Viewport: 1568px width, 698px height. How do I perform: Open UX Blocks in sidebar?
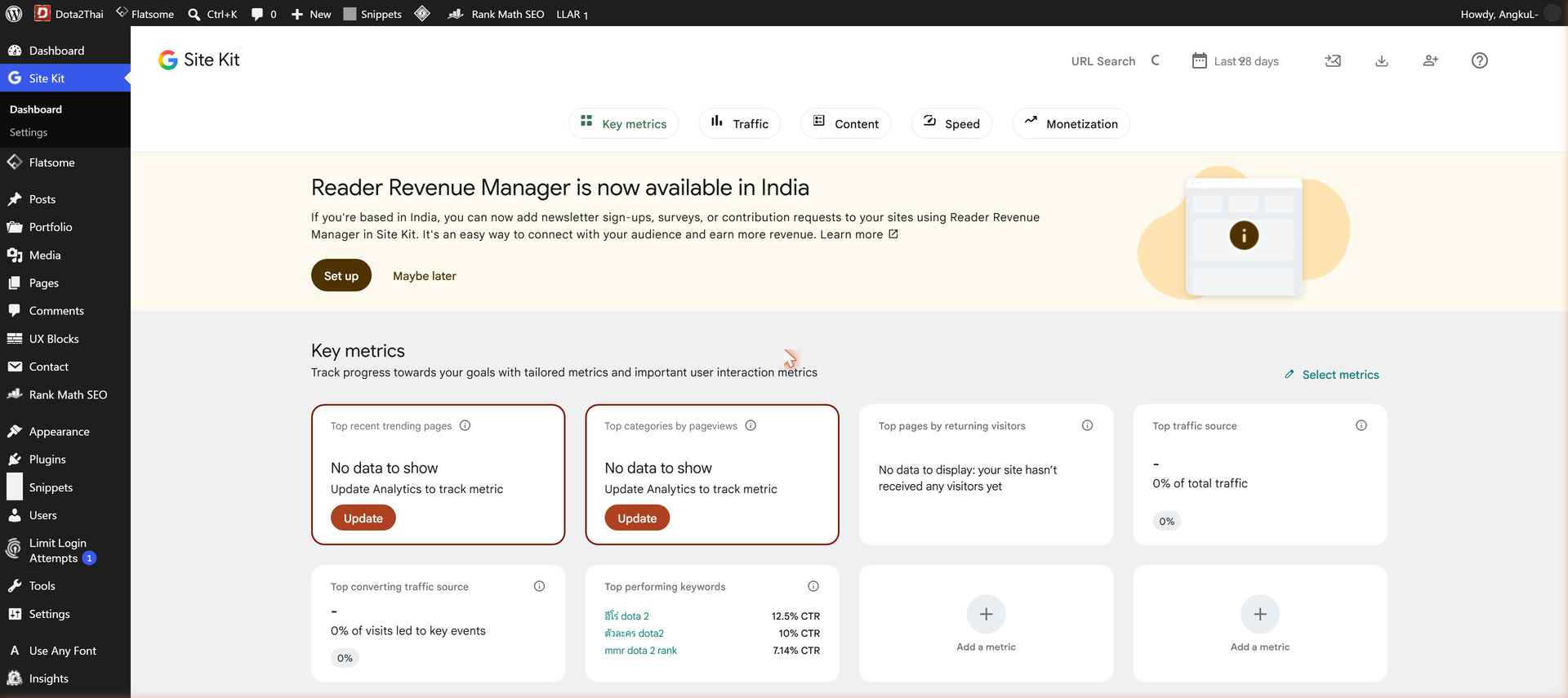(65, 339)
